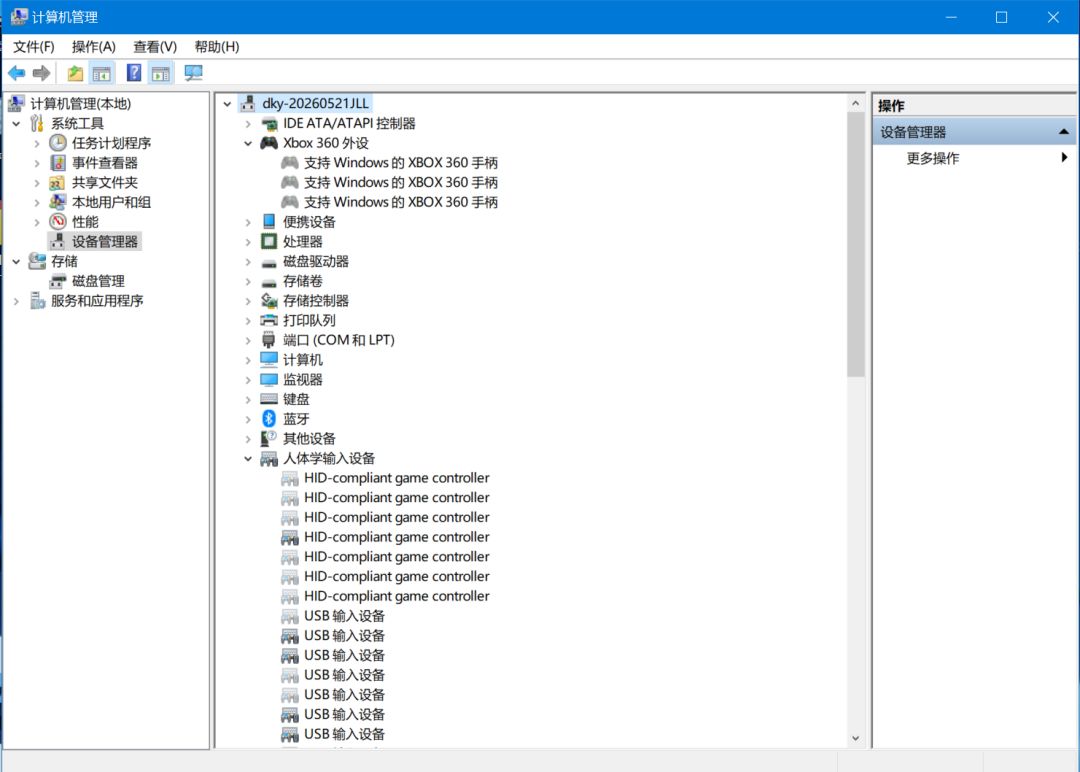The width and height of the screenshot is (1080, 772).
Task: Collapse the dky-20260521JLL root node
Action: pos(227,104)
